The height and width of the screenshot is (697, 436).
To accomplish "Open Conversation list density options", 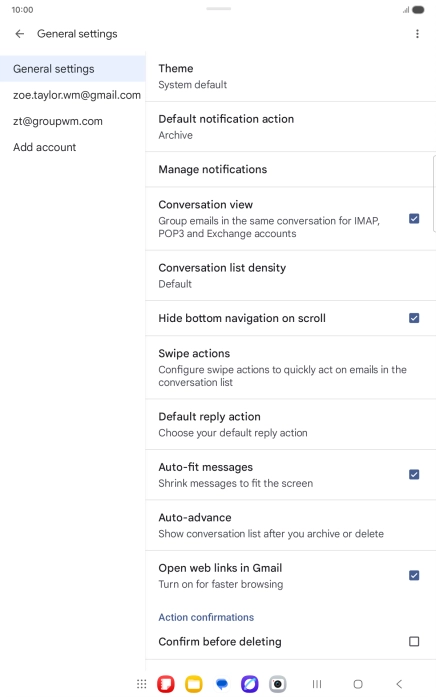I will [x=291, y=276].
